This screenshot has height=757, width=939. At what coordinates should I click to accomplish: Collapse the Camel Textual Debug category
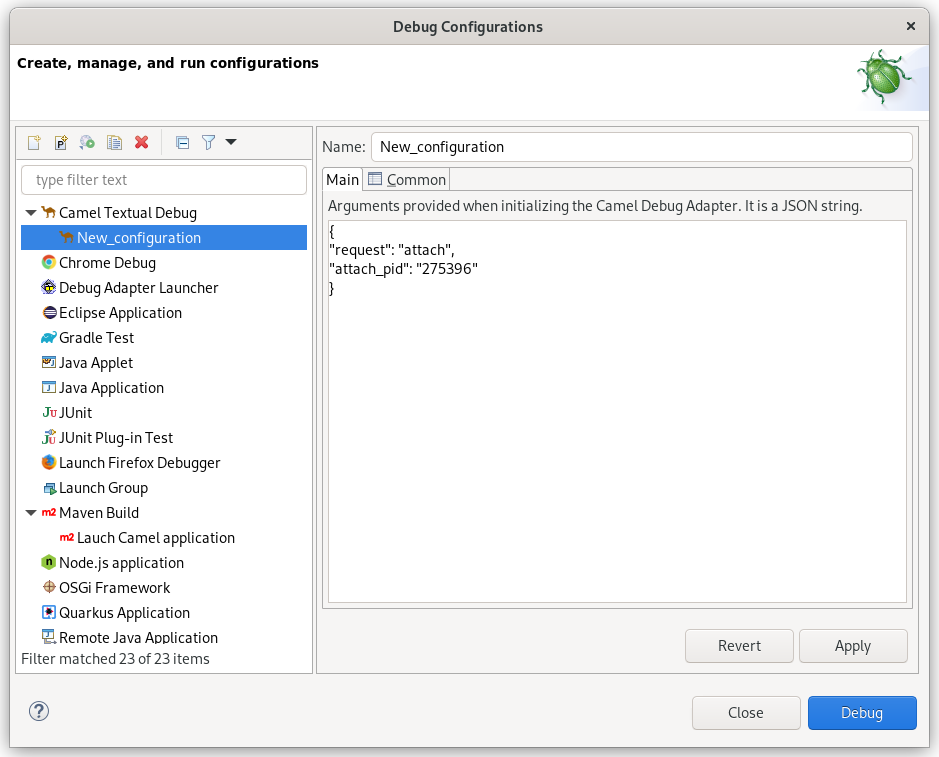[x=31, y=212]
